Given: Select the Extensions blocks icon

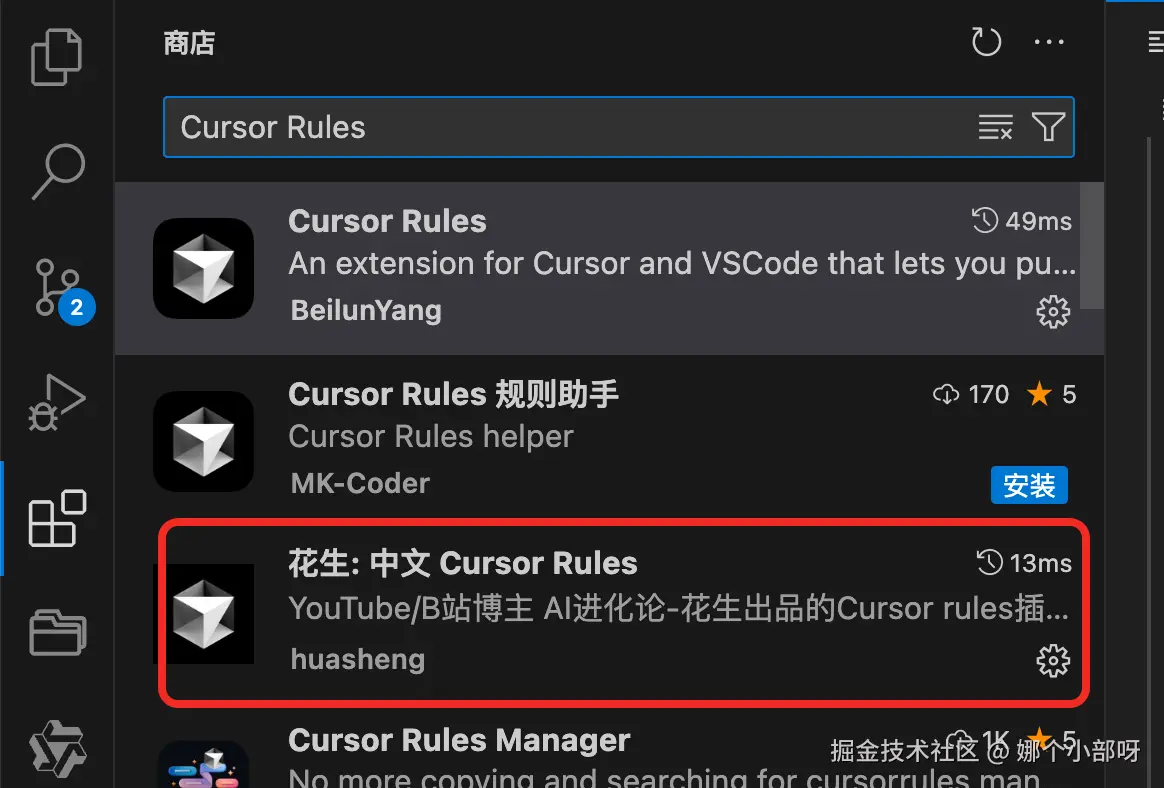Looking at the screenshot, I should tap(57, 518).
